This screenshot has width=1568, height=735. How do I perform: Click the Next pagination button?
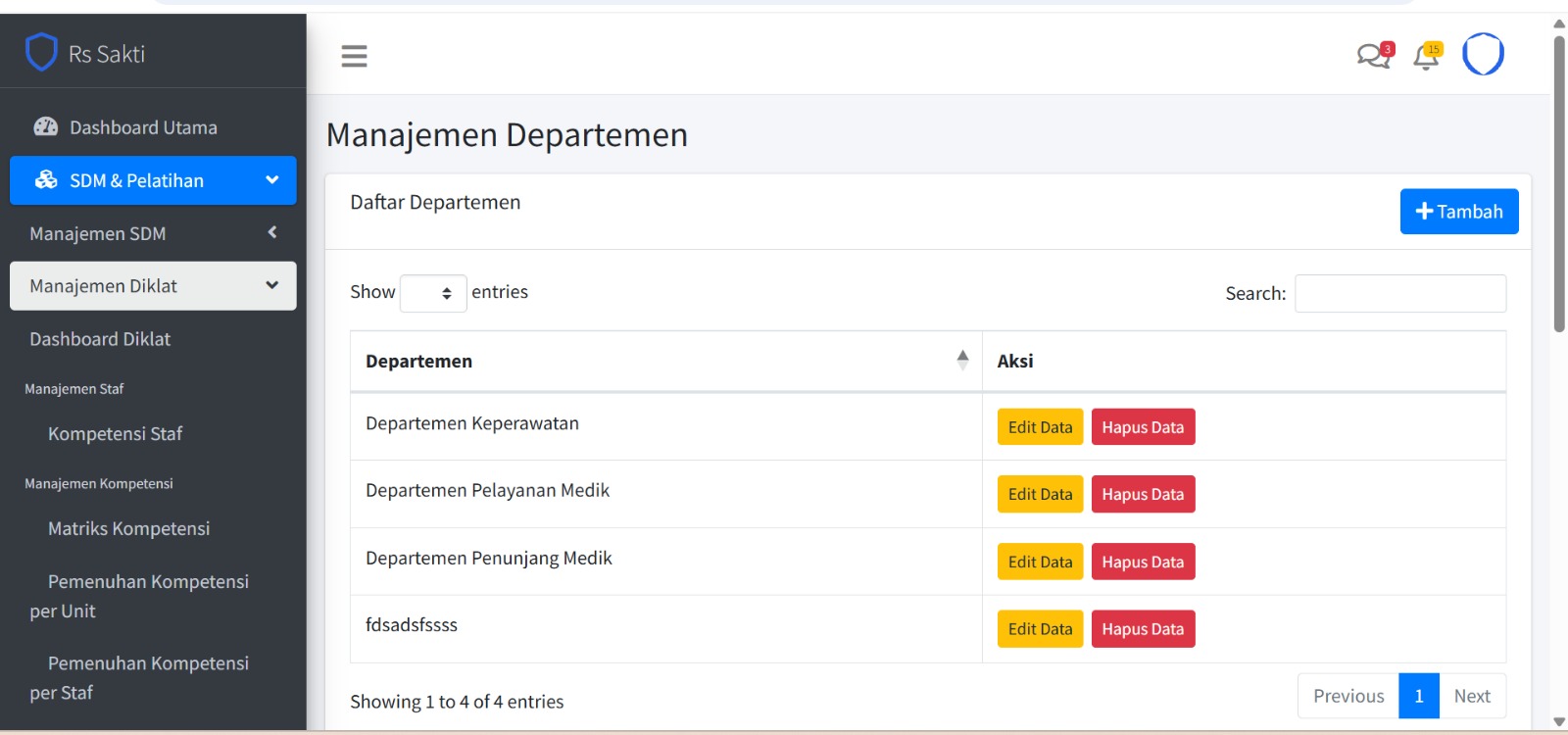tap(1472, 697)
